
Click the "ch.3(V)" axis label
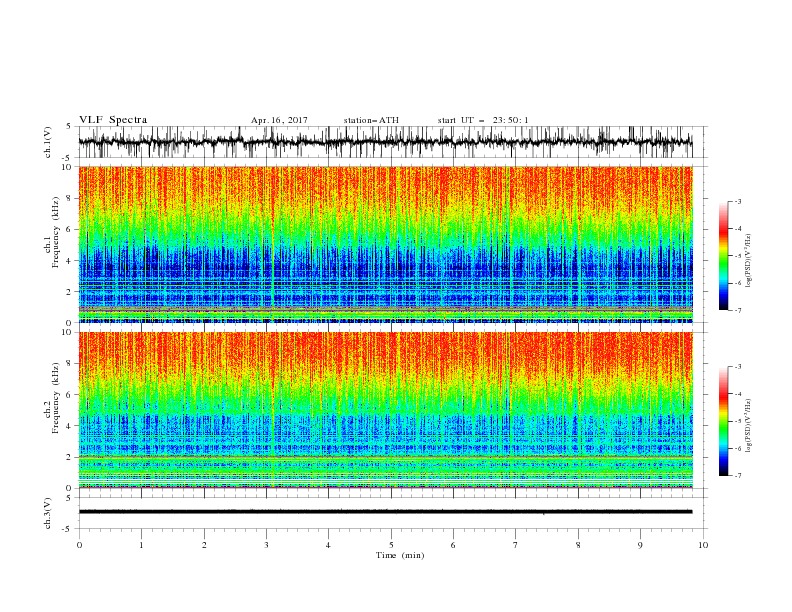pos(48,513)
